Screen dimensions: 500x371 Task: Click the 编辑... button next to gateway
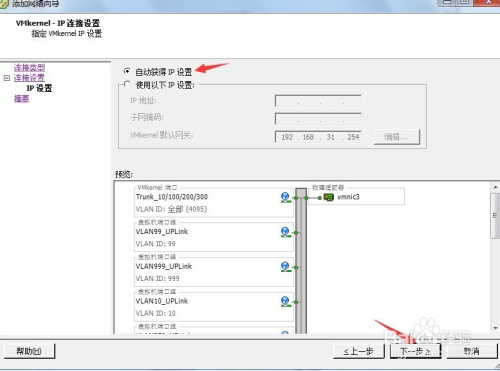(397, 137)
